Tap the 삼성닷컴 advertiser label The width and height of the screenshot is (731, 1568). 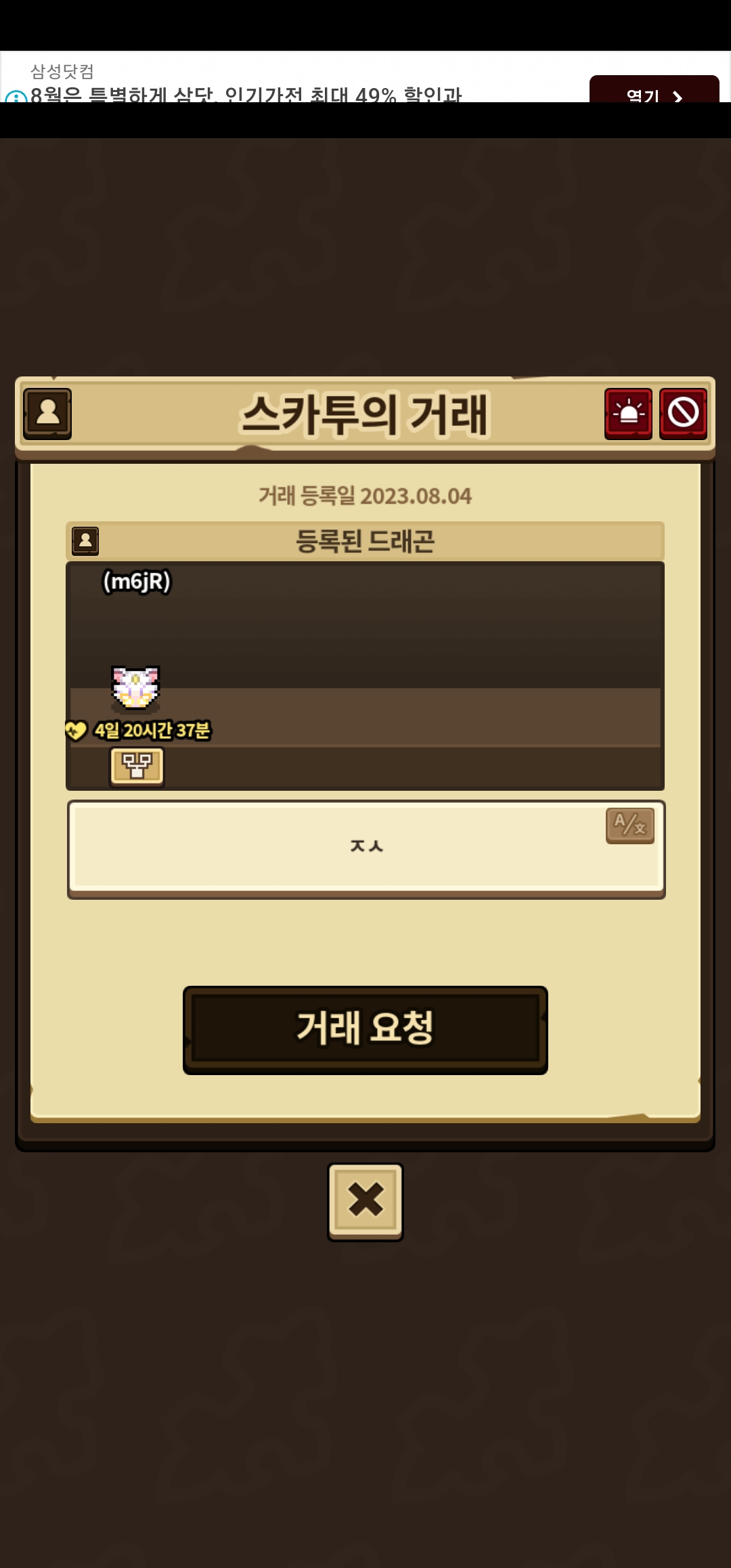click(62, 71)
